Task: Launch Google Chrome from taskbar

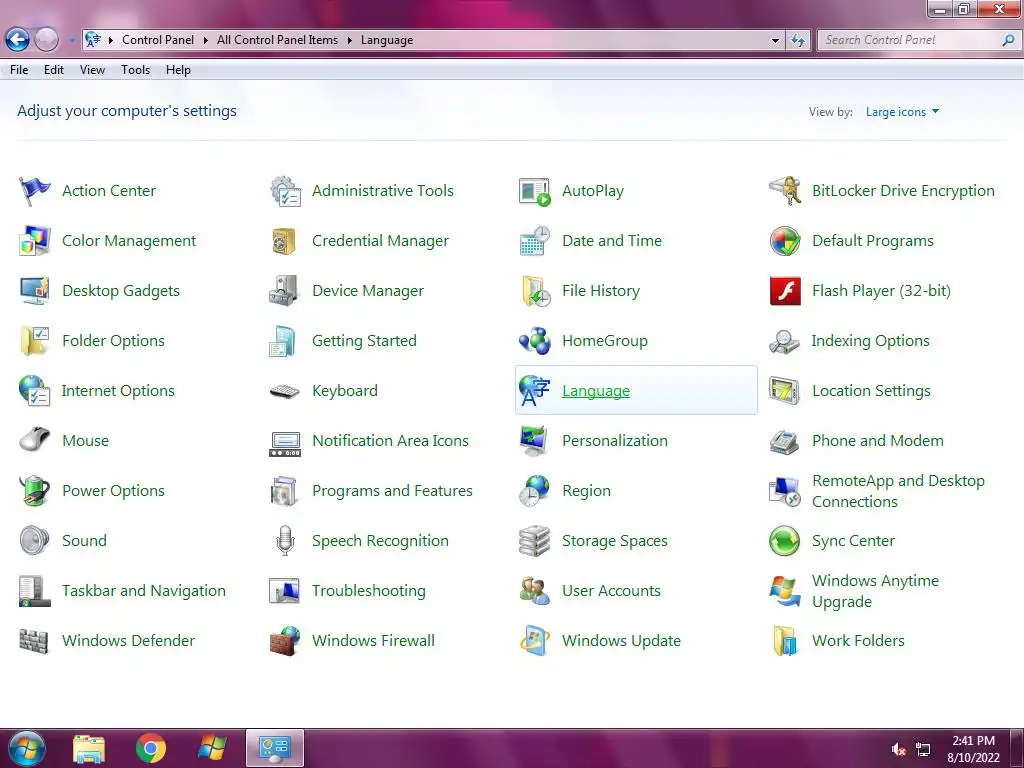Action: point(151,748)
